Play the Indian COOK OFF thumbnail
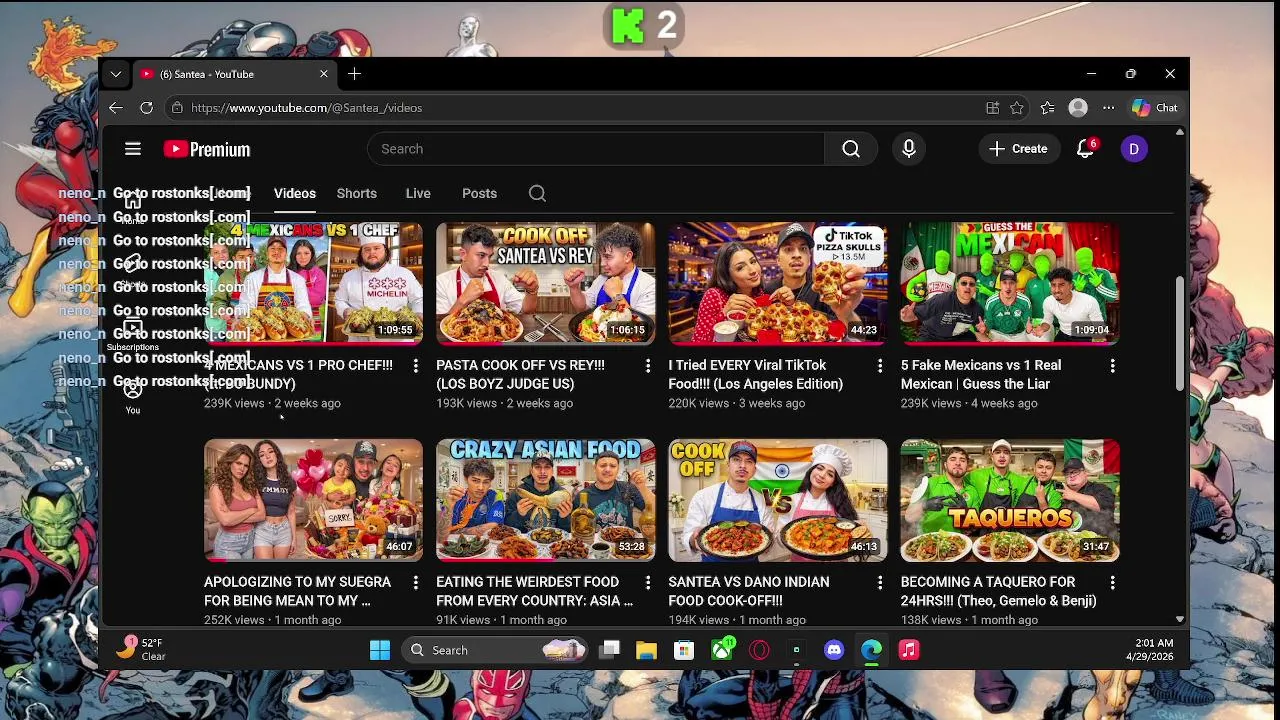1280x720 pixels. point(778,500)
